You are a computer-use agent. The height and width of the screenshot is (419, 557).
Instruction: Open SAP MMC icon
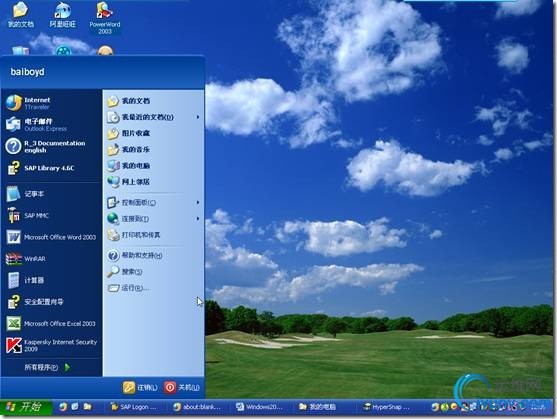[x=13, y=215]
